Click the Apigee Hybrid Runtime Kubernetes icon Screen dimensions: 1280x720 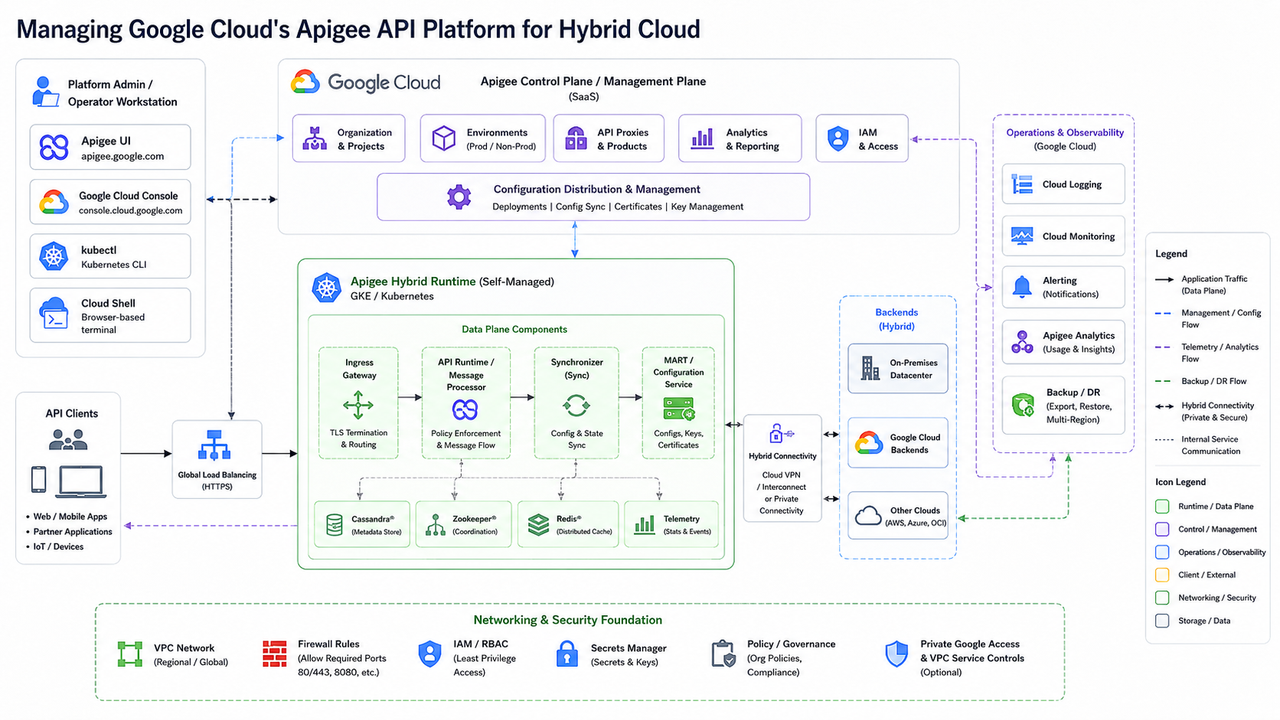click(326, 288)
